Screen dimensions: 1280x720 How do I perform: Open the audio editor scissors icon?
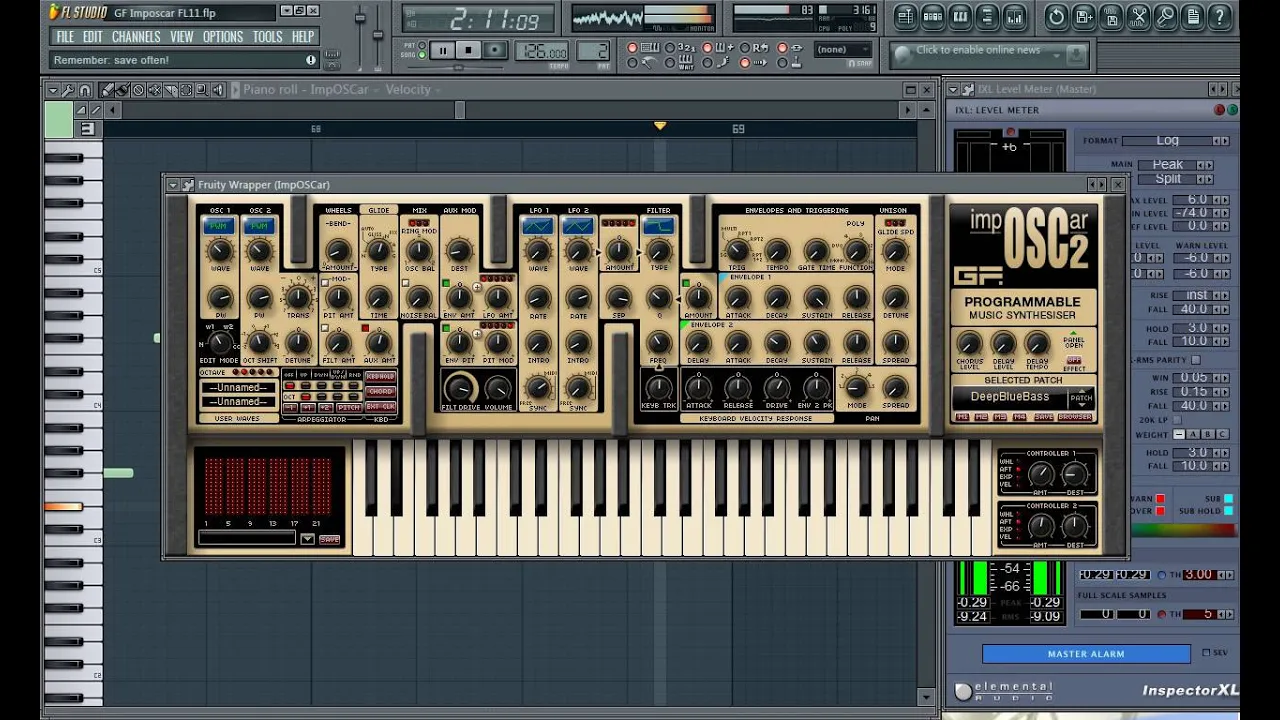[x=1139, y=16]
